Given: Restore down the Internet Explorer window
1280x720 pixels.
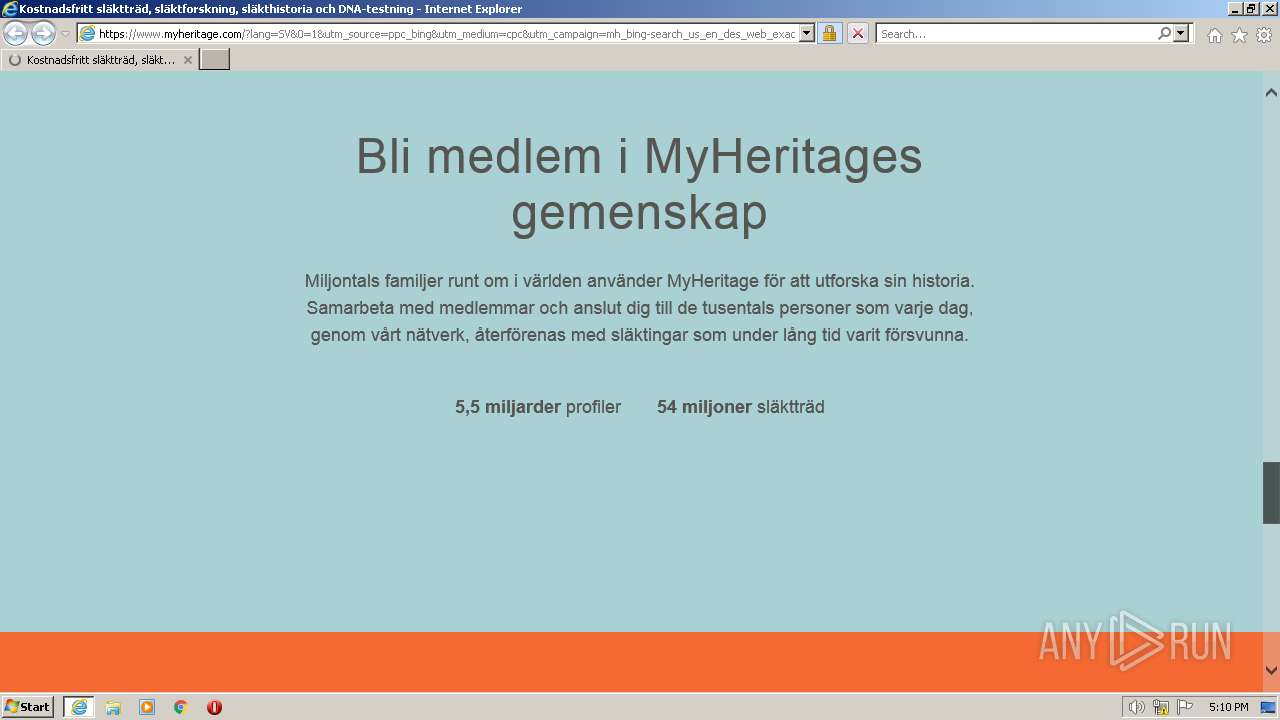Looking at the screenshot, I should (x=1251, y=9).
